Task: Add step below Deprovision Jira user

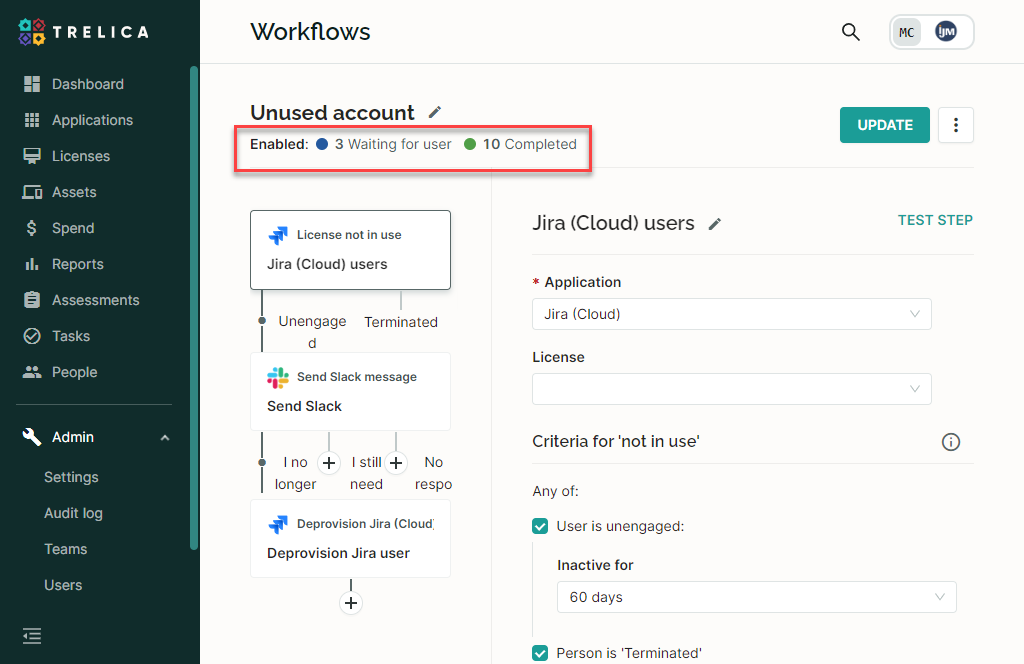Action: coord(351,603)
